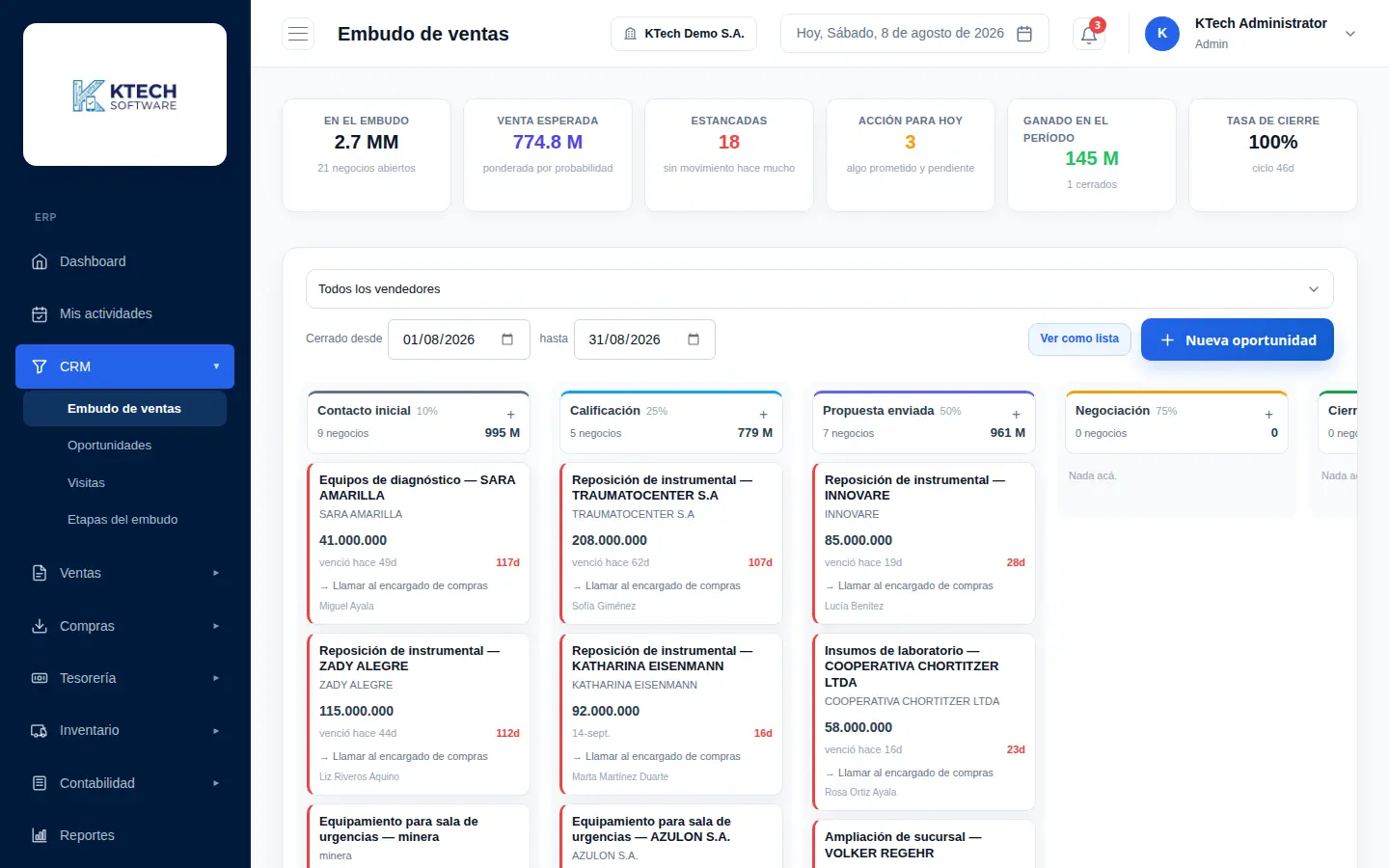
Task: Open the KATHARINA EISENMANN deal card
Action: pos(671,714)
